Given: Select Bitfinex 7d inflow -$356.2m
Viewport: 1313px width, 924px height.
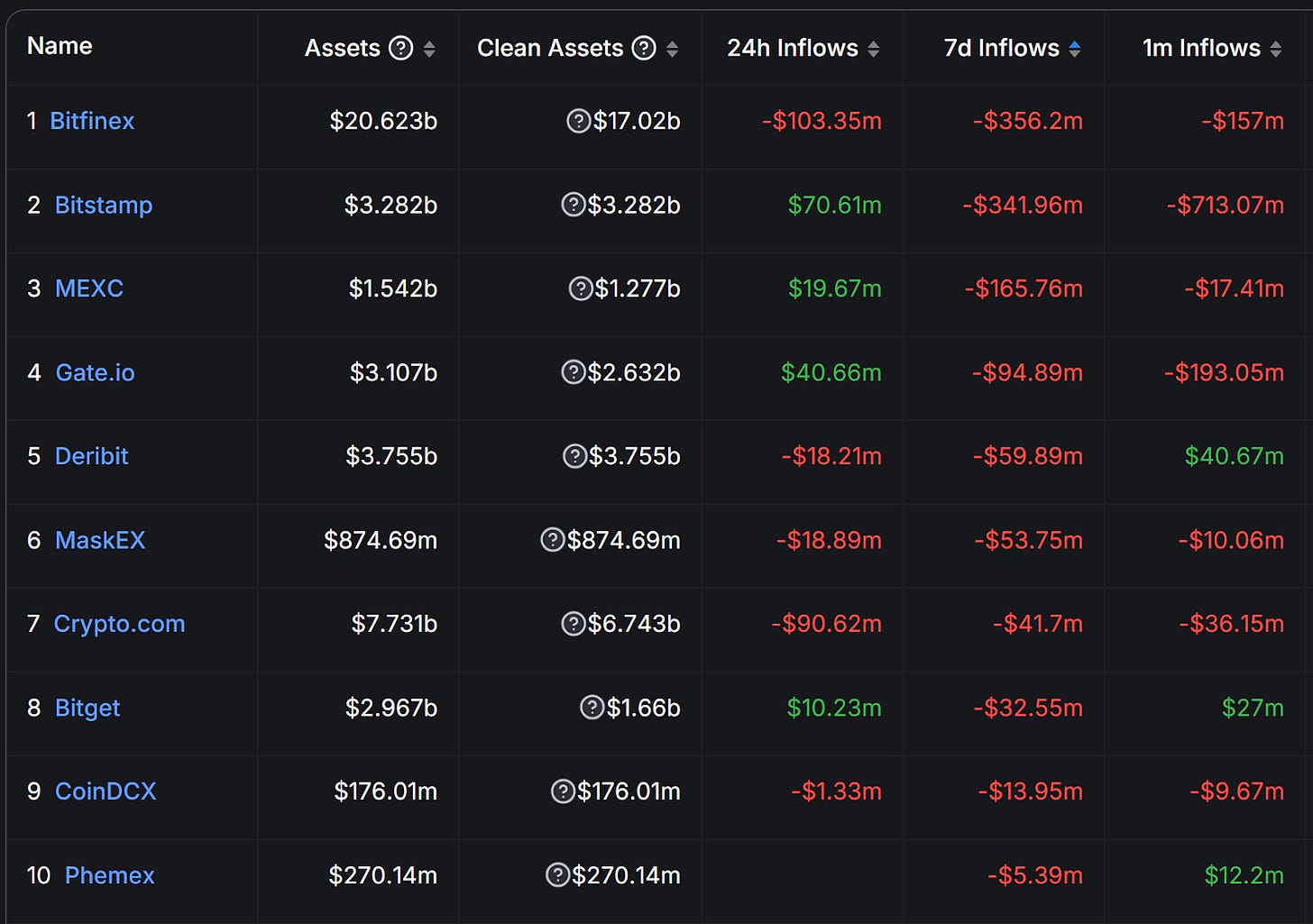Looking at the screenshot, I should (x=1028, y=121).
